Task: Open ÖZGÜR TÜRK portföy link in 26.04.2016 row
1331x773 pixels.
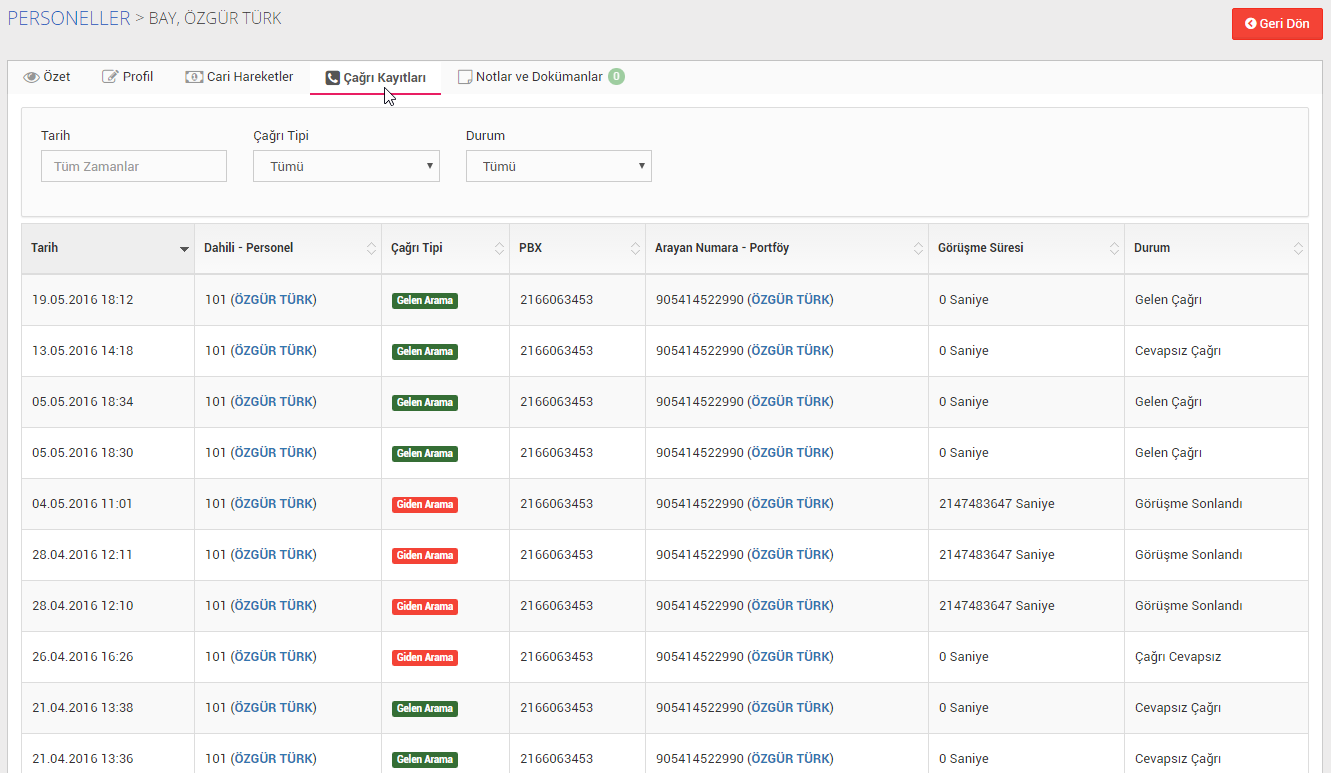Action: (x=791, y=657)
